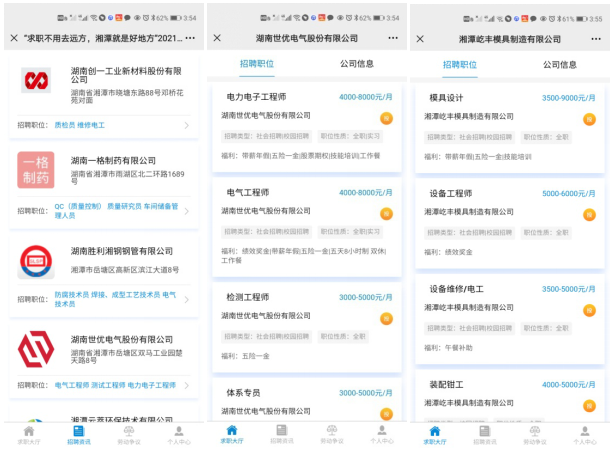Open 电气工程师 job title

click(248, 192)
